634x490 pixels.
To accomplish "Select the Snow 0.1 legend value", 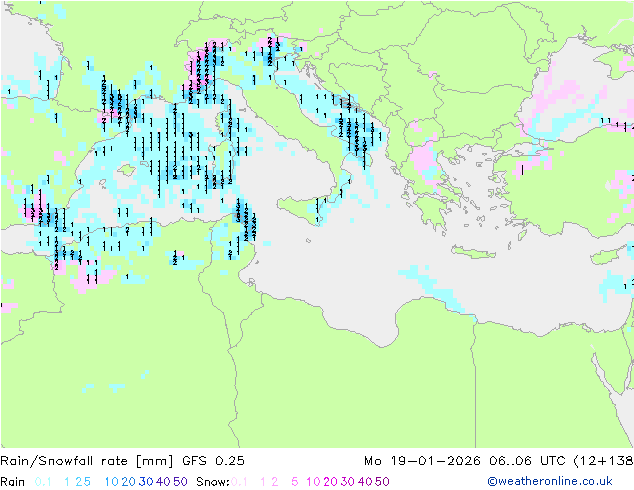I will pyautogui.click(x=239, y=482).
